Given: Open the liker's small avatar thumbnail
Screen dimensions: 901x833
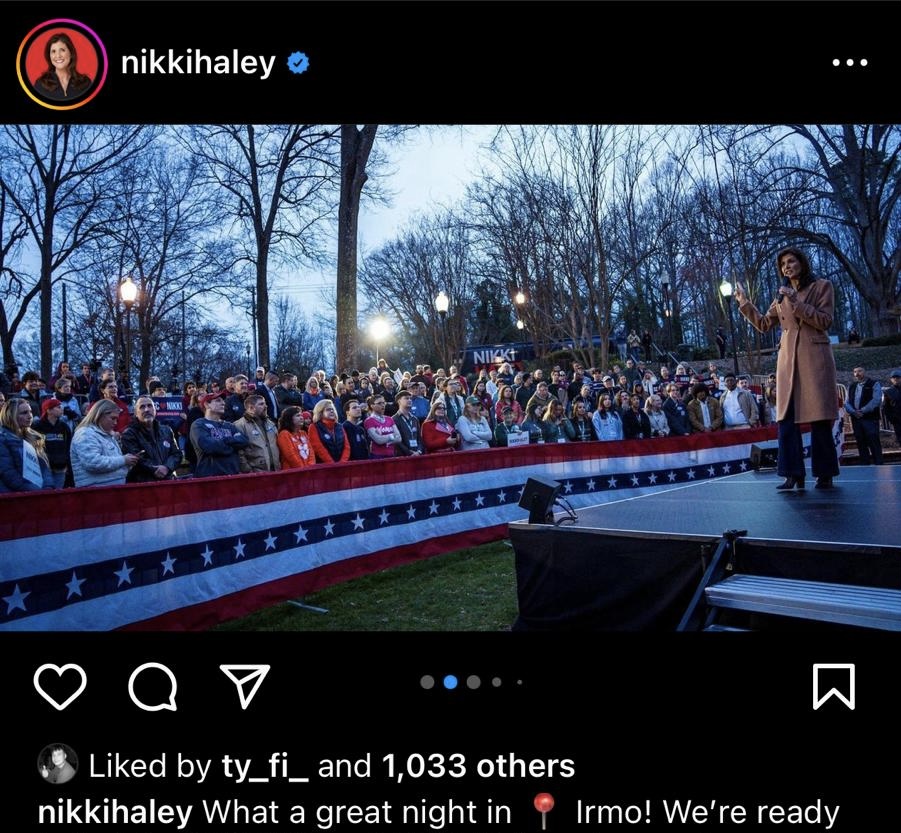Looking at the screenshot, I should click(57, 763).
